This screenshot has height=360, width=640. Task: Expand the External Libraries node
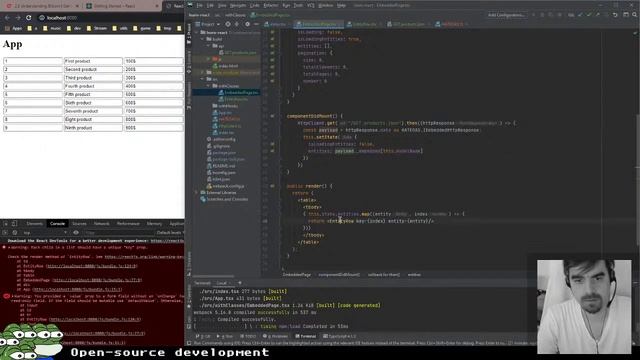pyautogui.click(x=197, y=193)
